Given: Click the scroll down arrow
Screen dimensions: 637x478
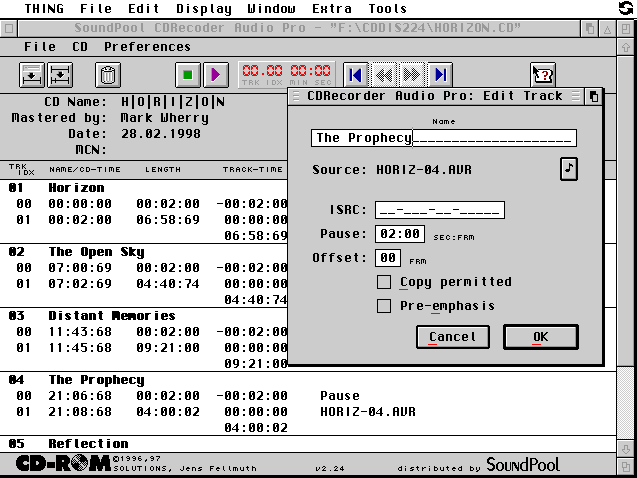Looking at the screenshot, I should (x=626, y=449).
